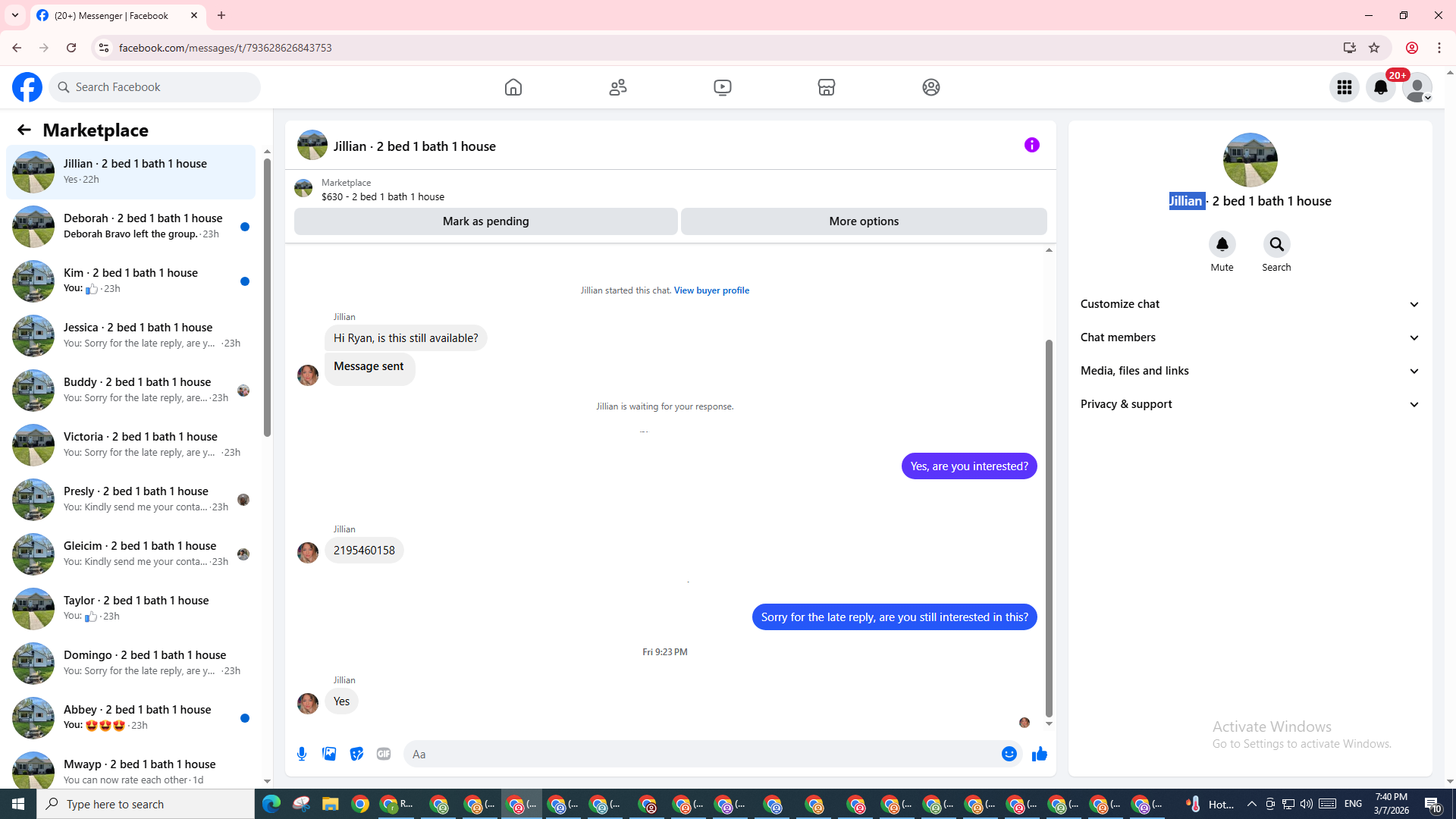Viewport: 1456px width, 819px height.
Task: Send a thumbs-up like
Action: 1040,754
